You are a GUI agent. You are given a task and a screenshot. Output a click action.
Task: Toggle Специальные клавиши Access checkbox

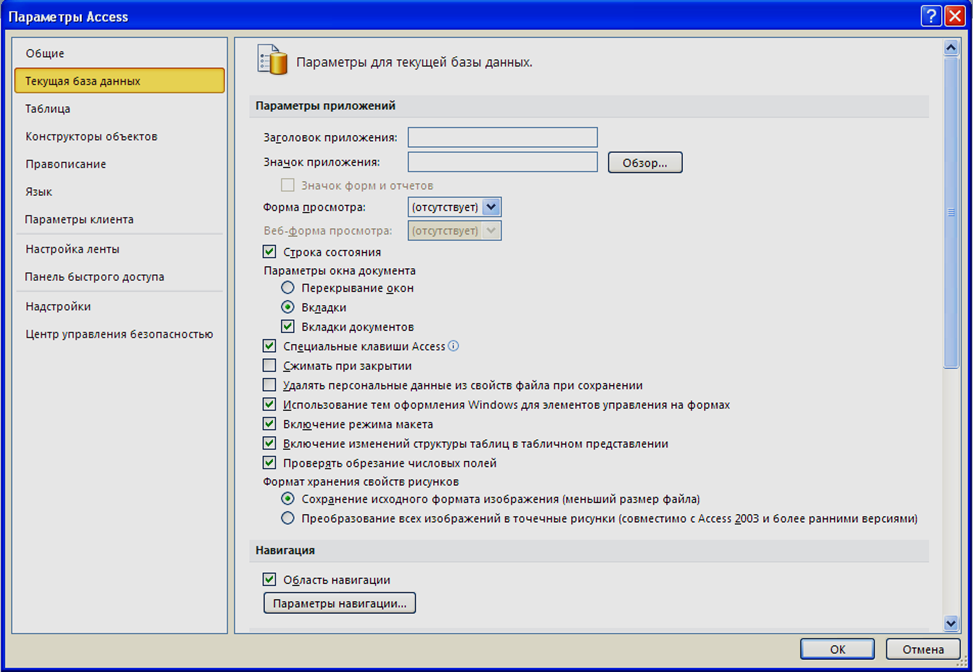(x=269, y=346)
